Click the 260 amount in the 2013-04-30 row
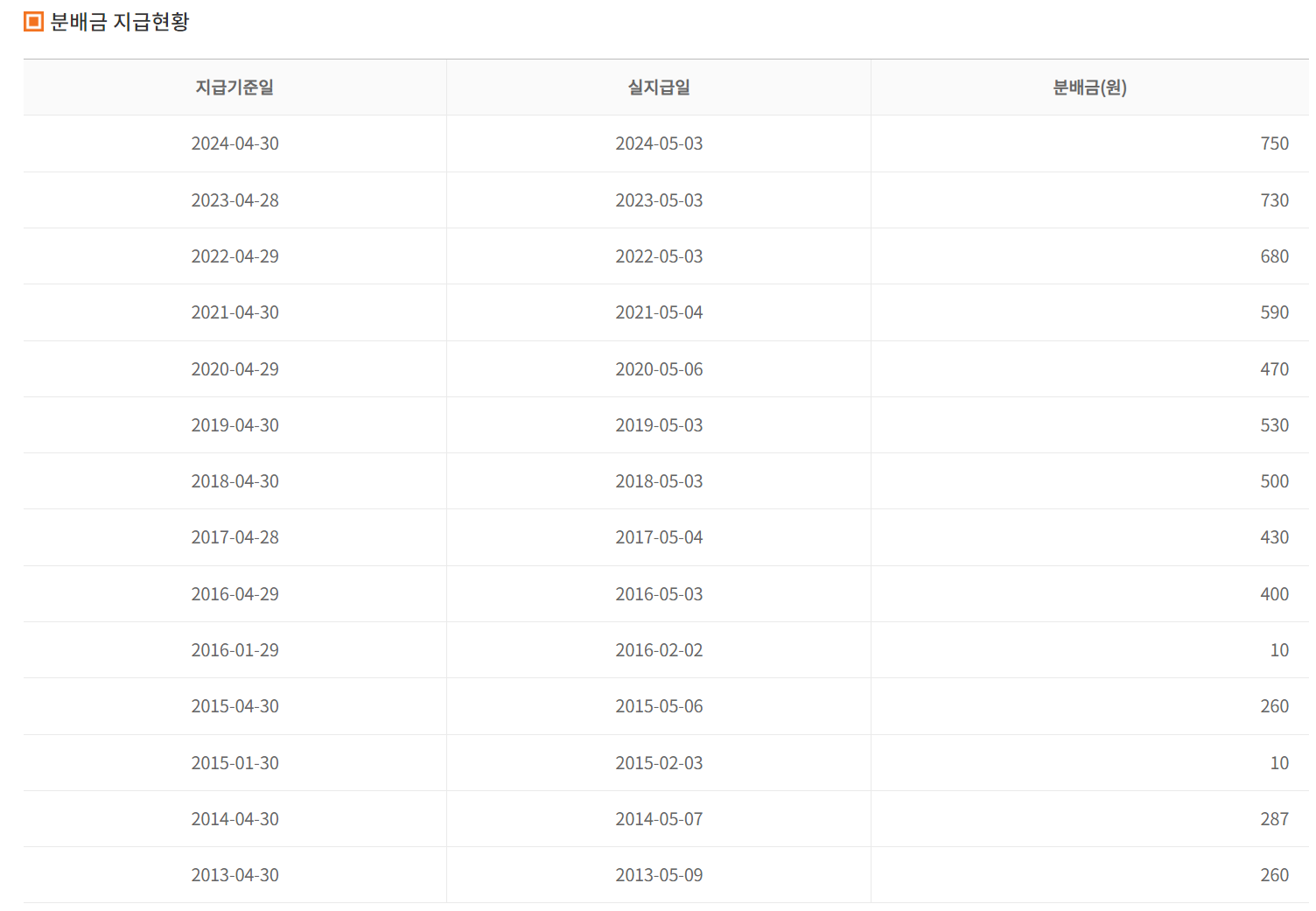 coord(1274,875)
